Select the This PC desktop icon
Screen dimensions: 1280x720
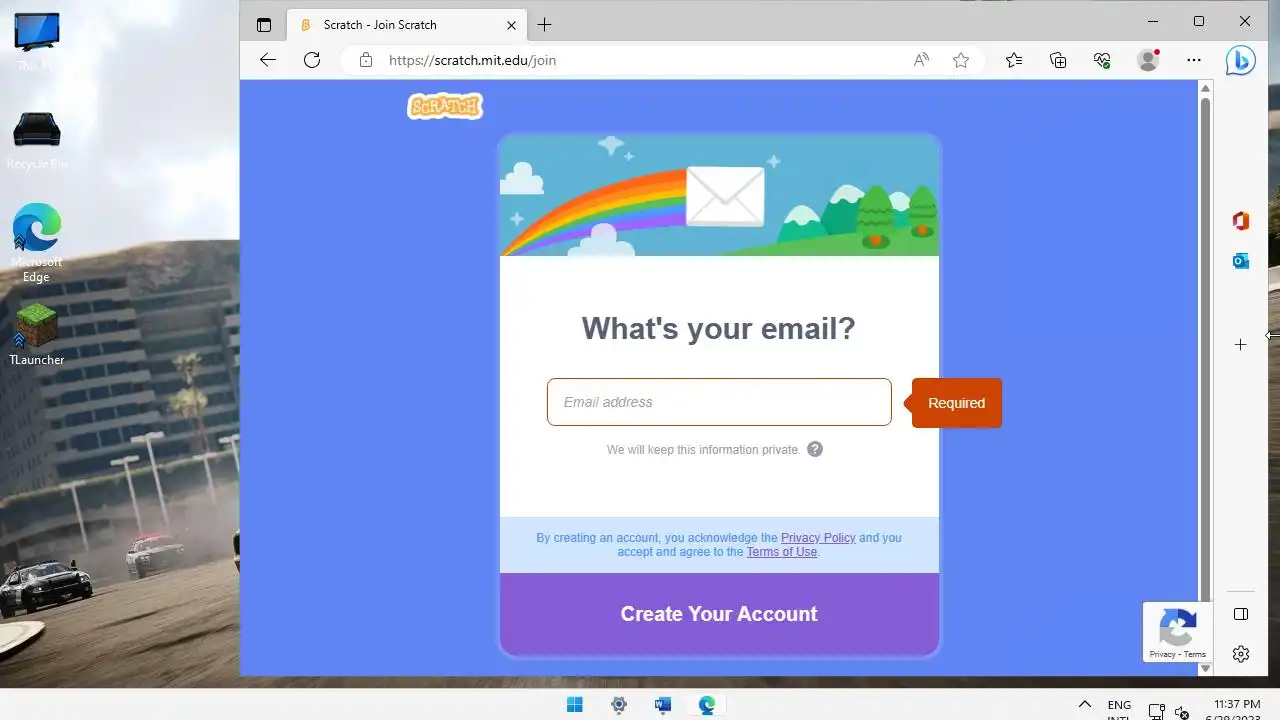(37, 42)
